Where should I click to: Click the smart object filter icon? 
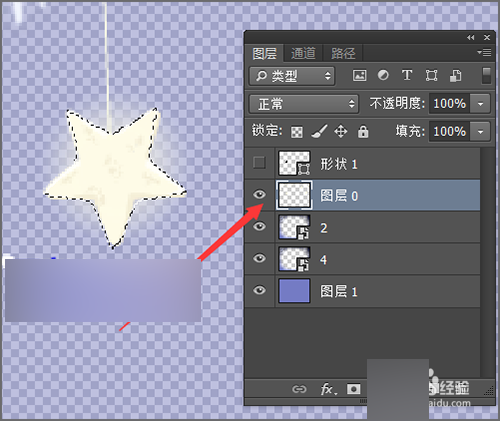point(455,75)
